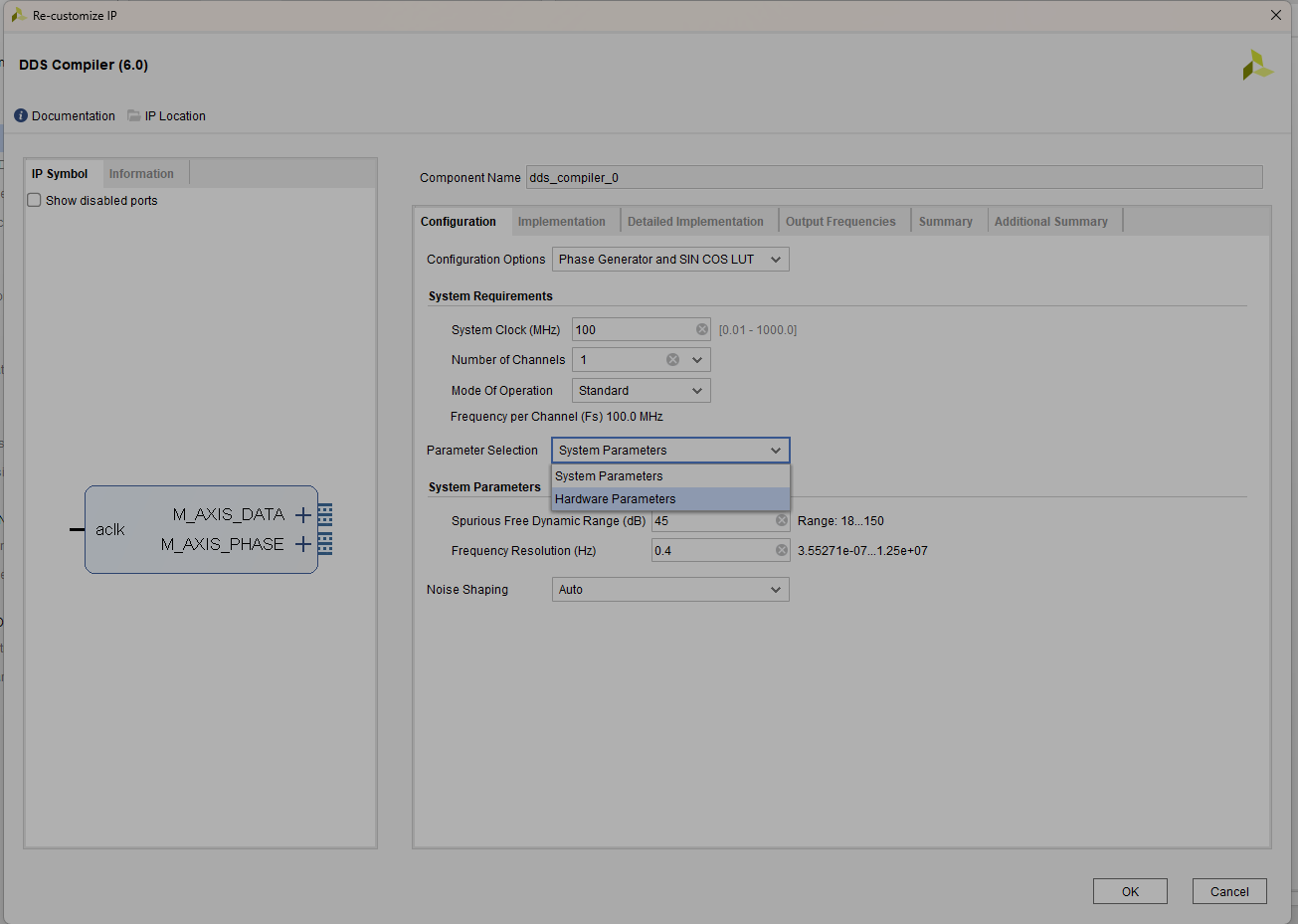Select System Parameters from the list
Viewport: 1298px width, 924px height.
click(670, 476)
